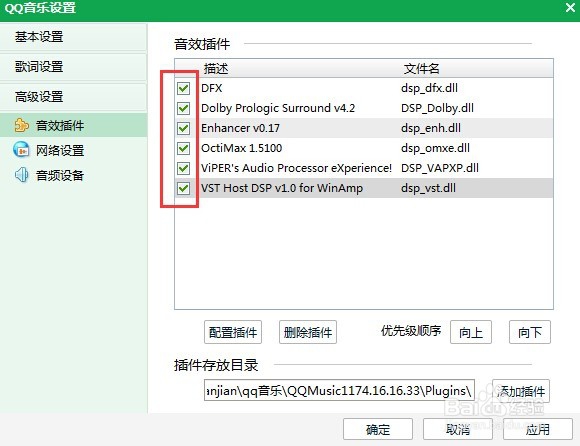The image size is (580, 446).
Task: Select the DFX plugin name text
Action: tap(212, 88)
